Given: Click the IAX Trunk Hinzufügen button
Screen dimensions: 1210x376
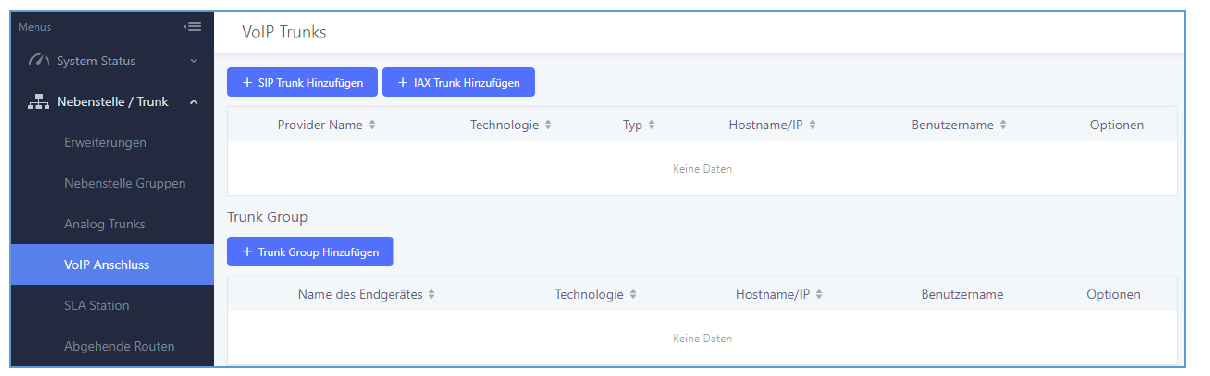Looking at the screenshot, I should 458,82.
